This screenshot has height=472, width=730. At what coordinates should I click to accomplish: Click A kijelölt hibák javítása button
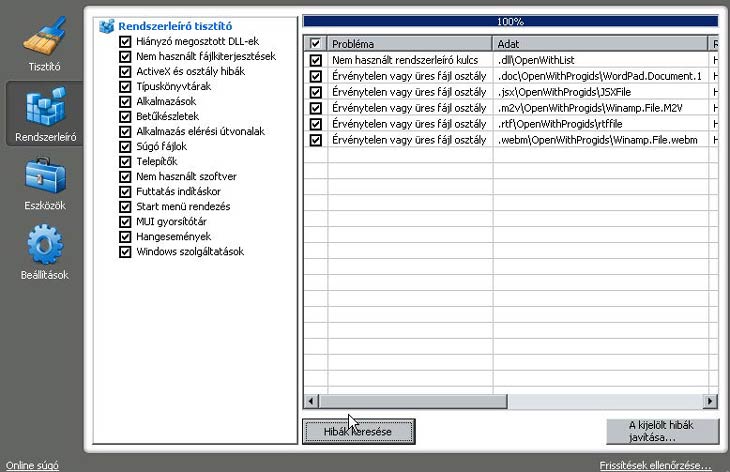click(662, 431)
